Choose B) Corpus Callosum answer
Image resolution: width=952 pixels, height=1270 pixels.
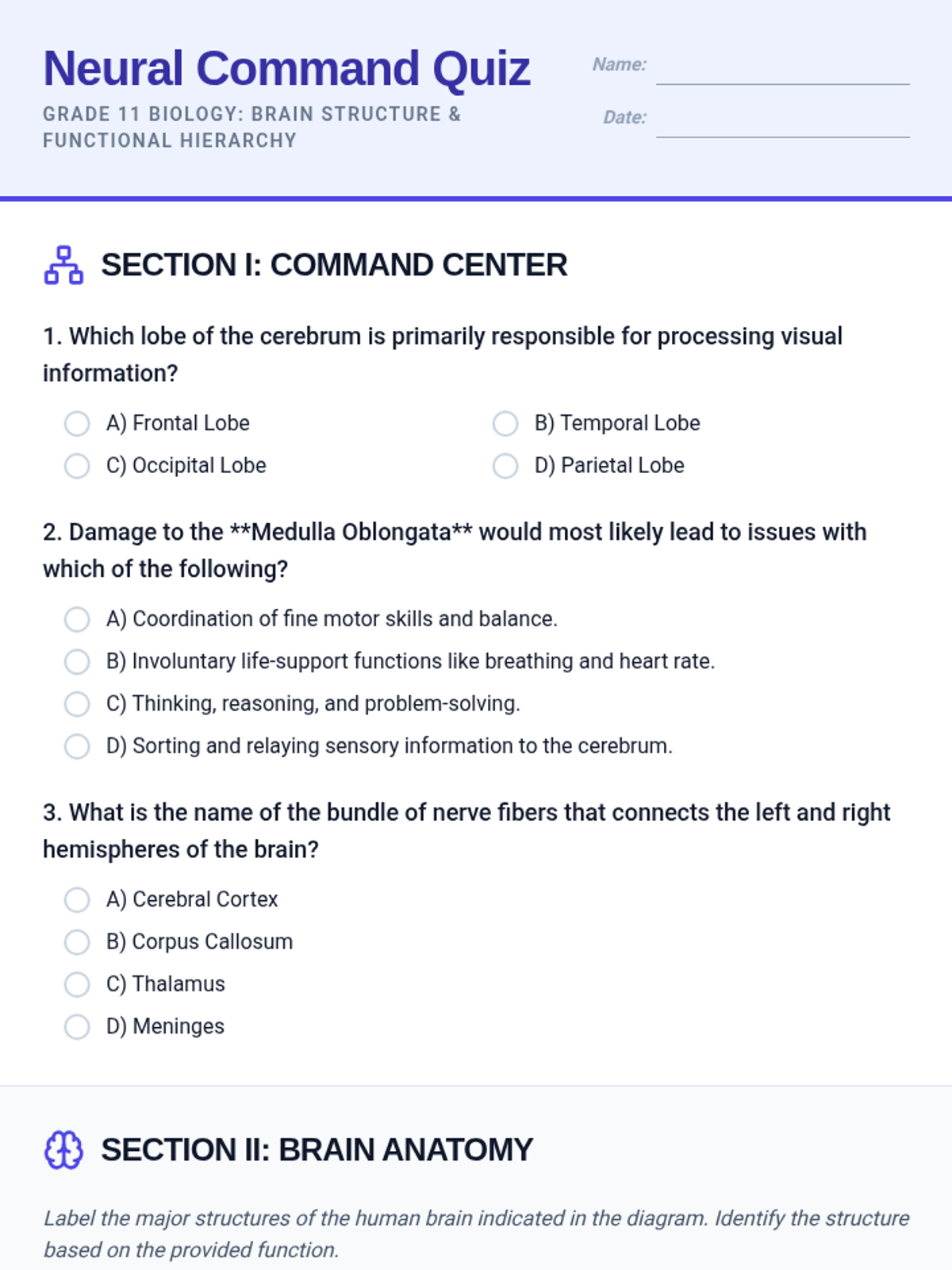(x=77, y=942)
